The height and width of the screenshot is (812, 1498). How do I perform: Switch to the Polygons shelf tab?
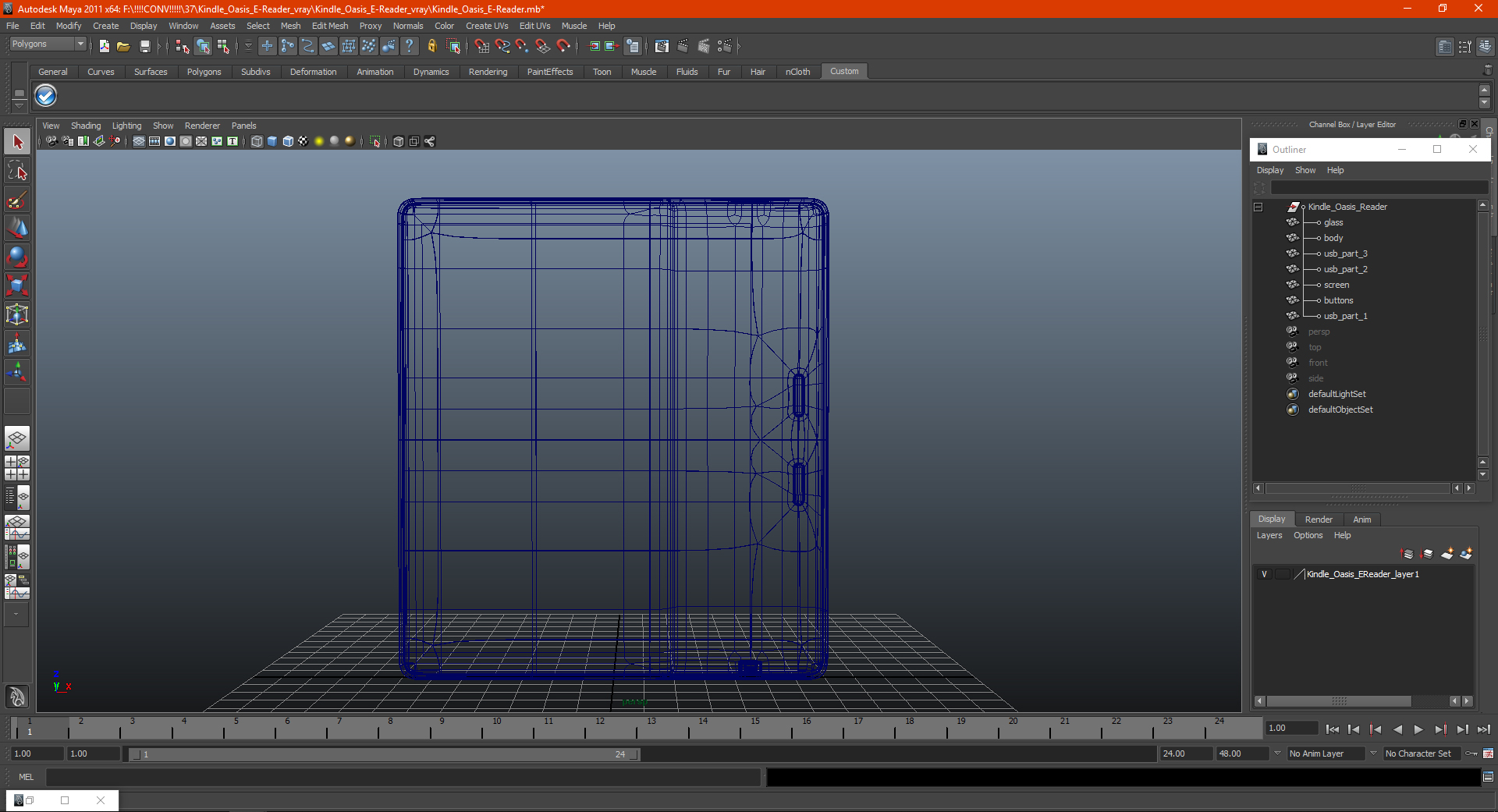tap(204, 72)
